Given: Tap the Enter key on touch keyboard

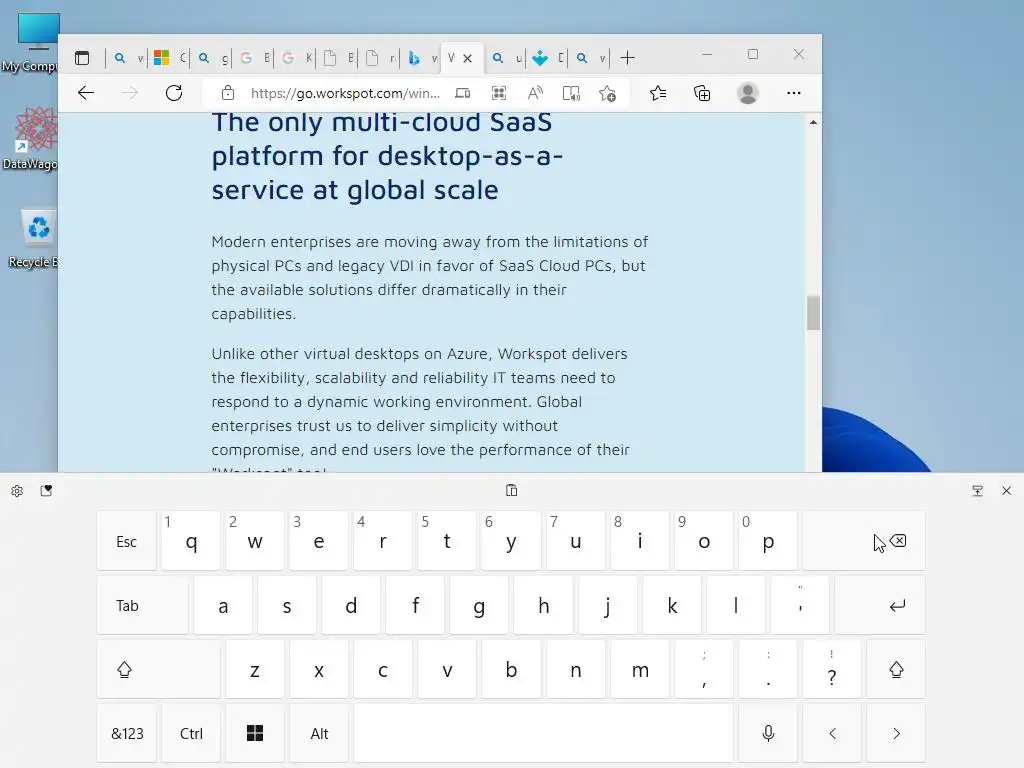Looking at the screenshot, I should coord(880,605).
